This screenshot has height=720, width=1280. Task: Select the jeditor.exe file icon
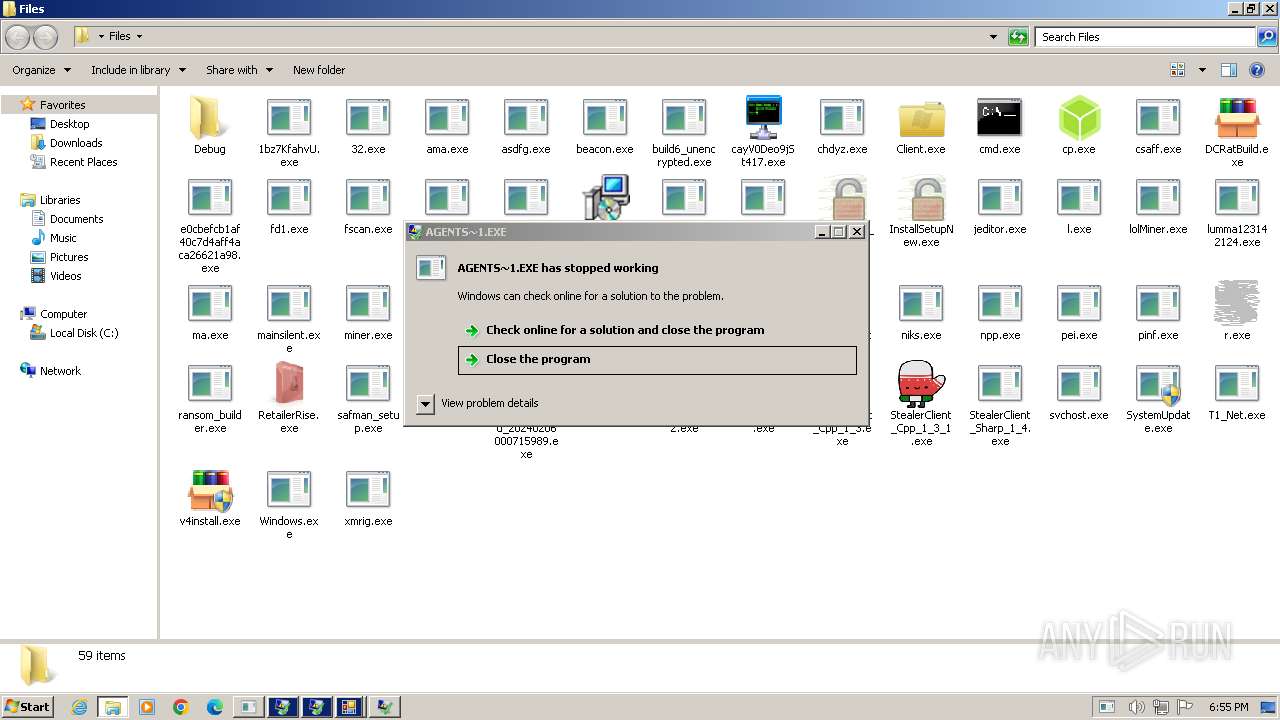(x=999, y=198)
